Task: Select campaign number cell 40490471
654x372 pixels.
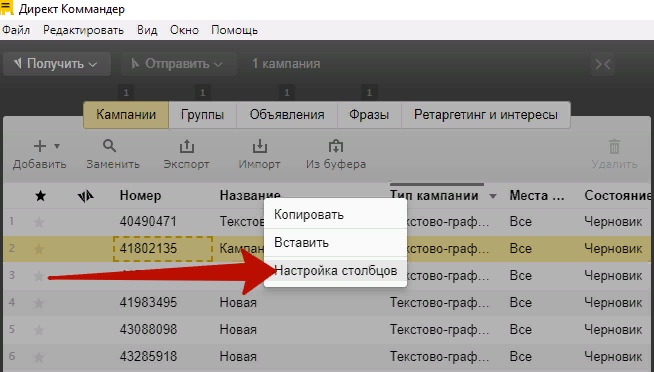Action: pos(148,221)
